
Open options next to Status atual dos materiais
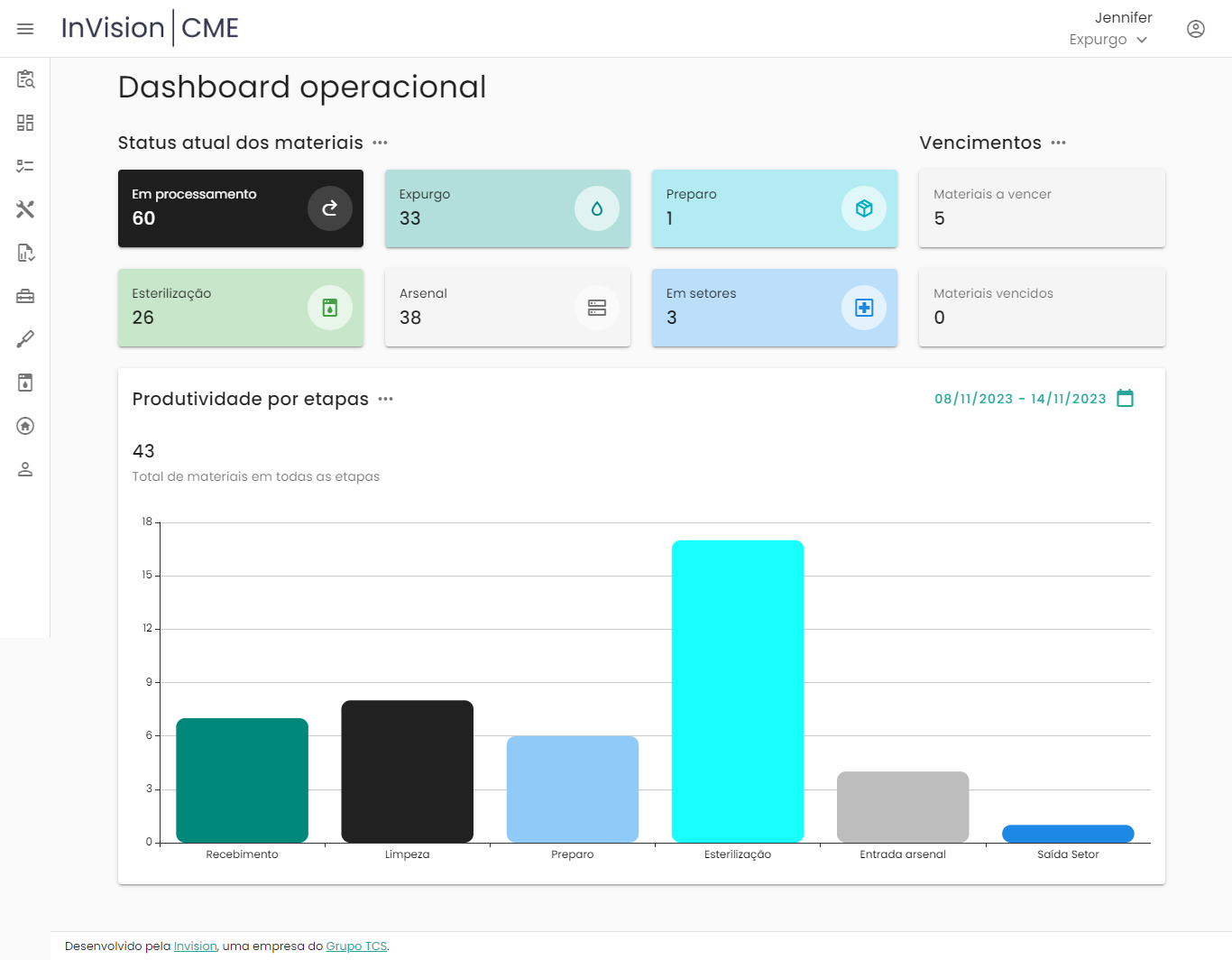click(x=381, y=143)
